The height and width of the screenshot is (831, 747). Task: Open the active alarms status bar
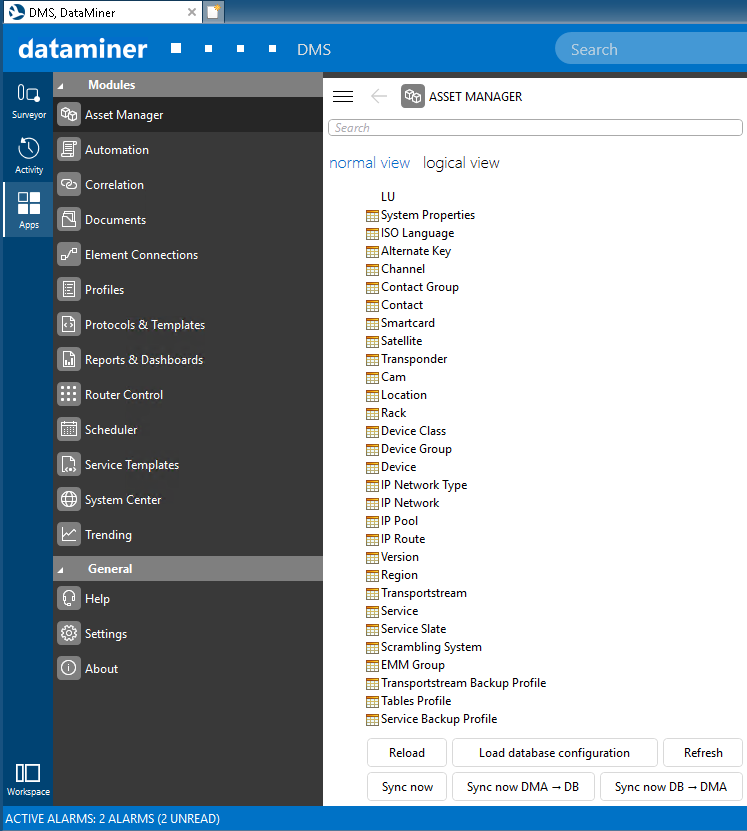coord(112,818)
